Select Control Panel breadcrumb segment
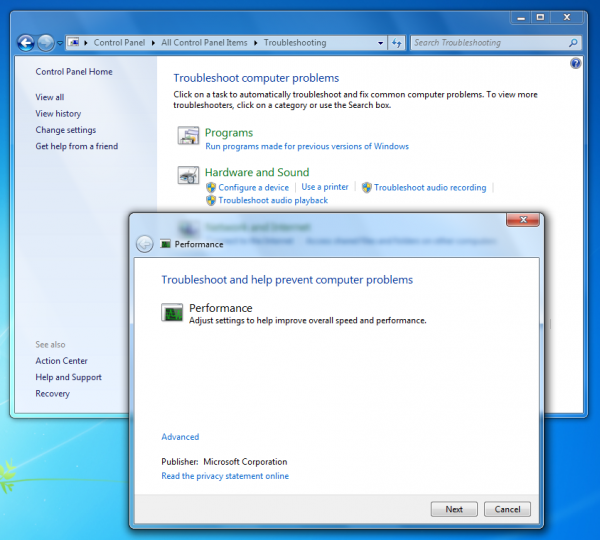The image size is (600, 540). click(x=119, y=42)
